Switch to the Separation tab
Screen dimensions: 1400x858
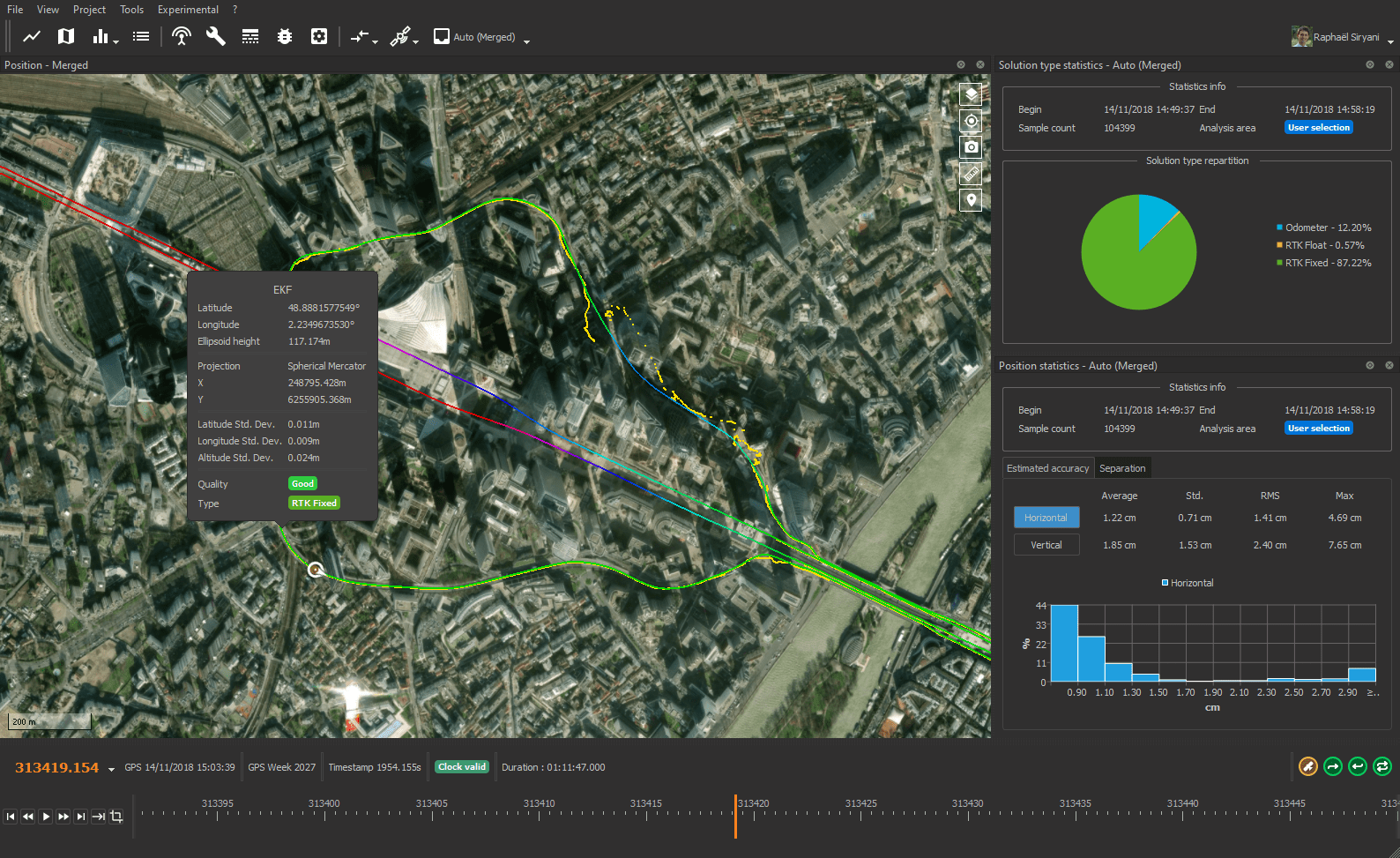[x=1122, y=468]
